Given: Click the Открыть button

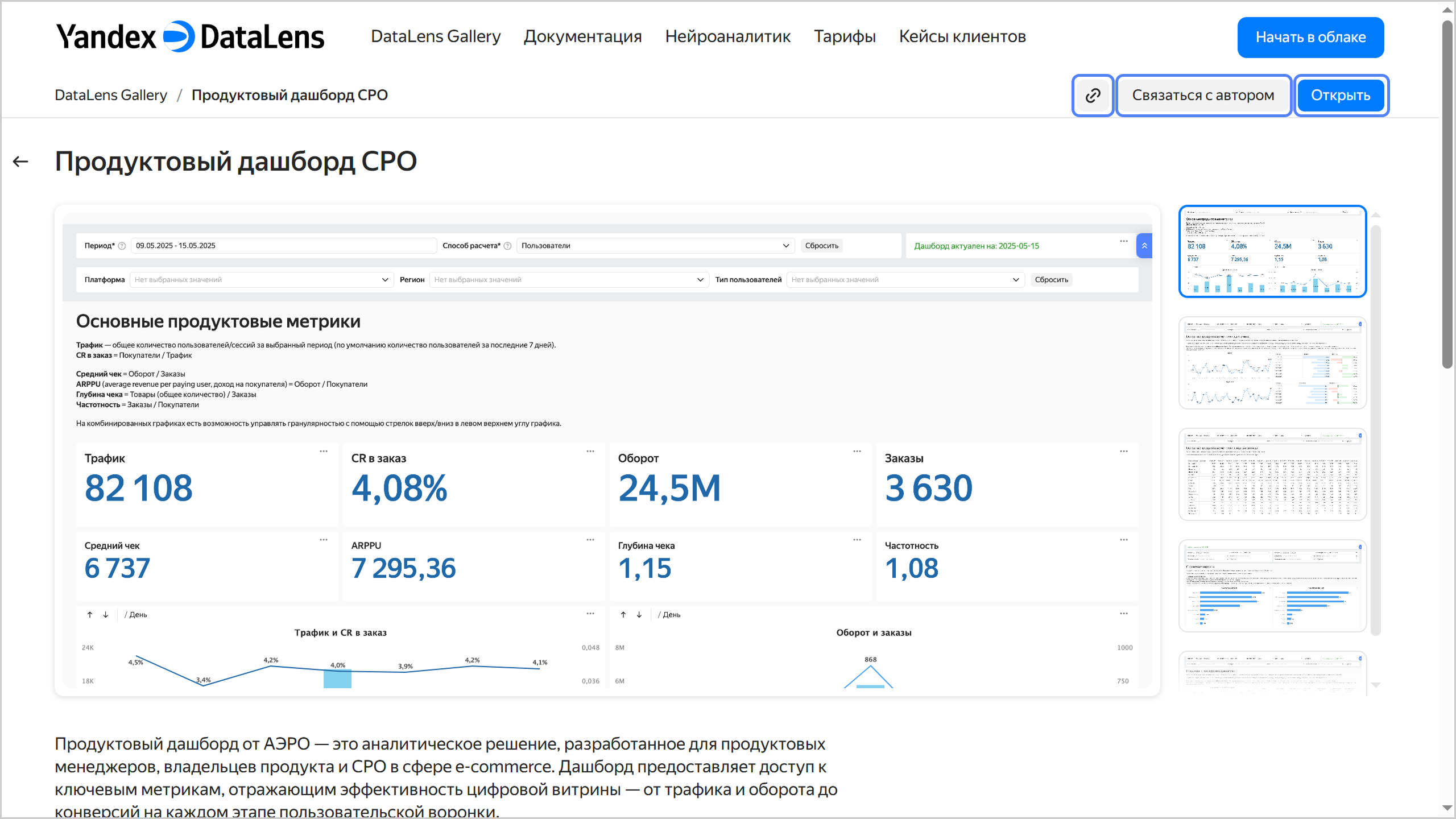Looking at the screenshot, I should (1341, 96).
